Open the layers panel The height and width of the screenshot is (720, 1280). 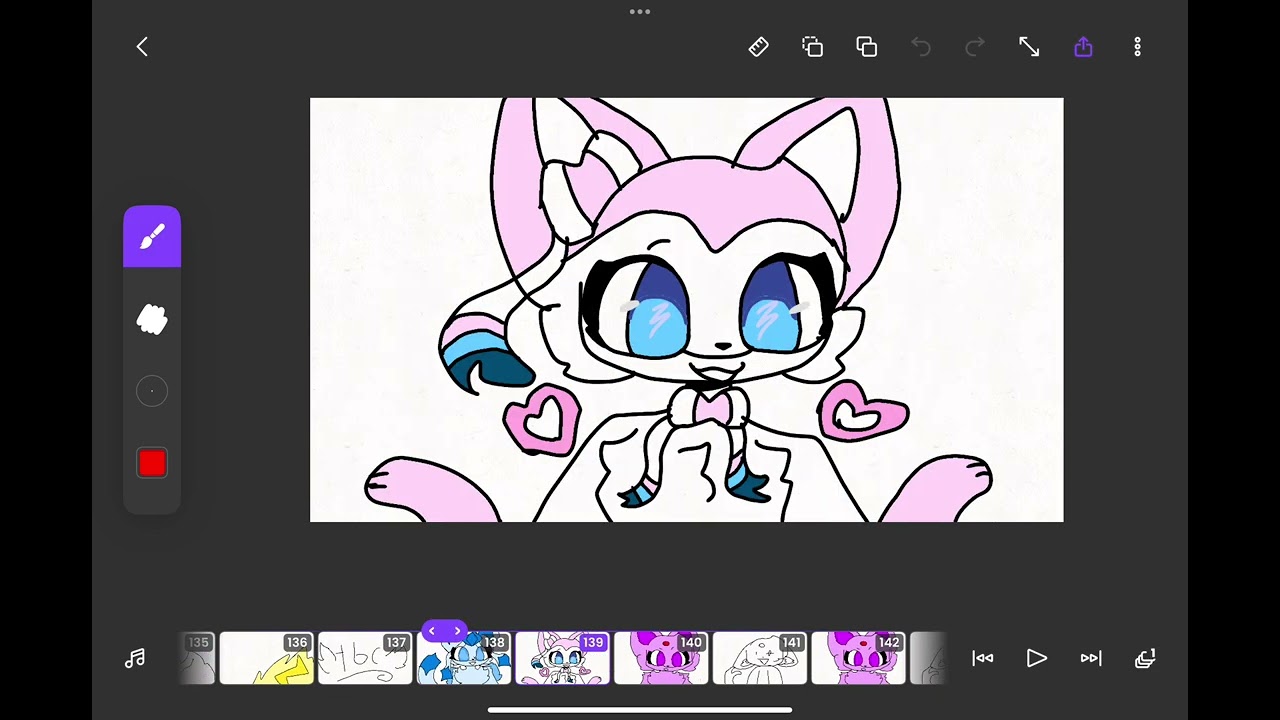(x=1145, y=658)
